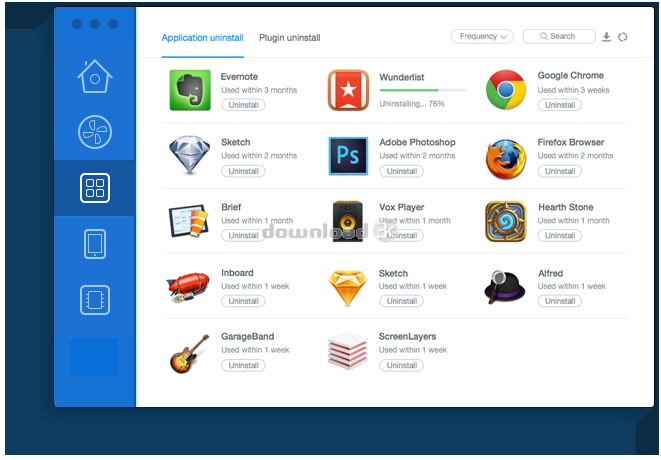Click the 'GarageBand' app name
This screenshot has height=460, width=661.
247,336
